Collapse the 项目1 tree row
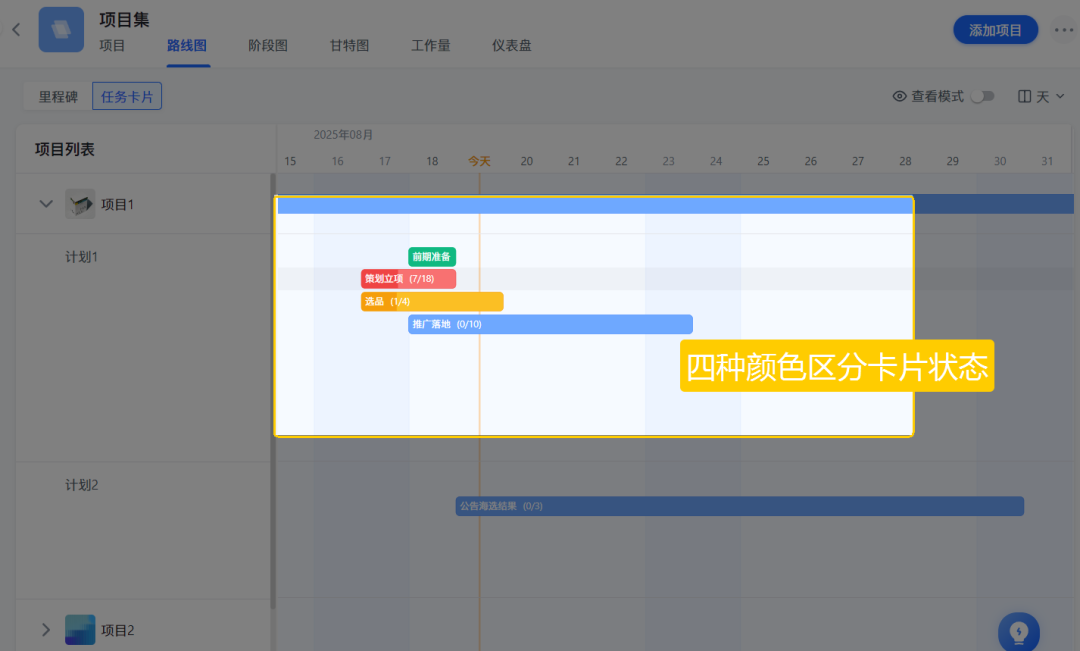Image resolution: width=1080 pixels, height=651 pixels. click(45, 204)
